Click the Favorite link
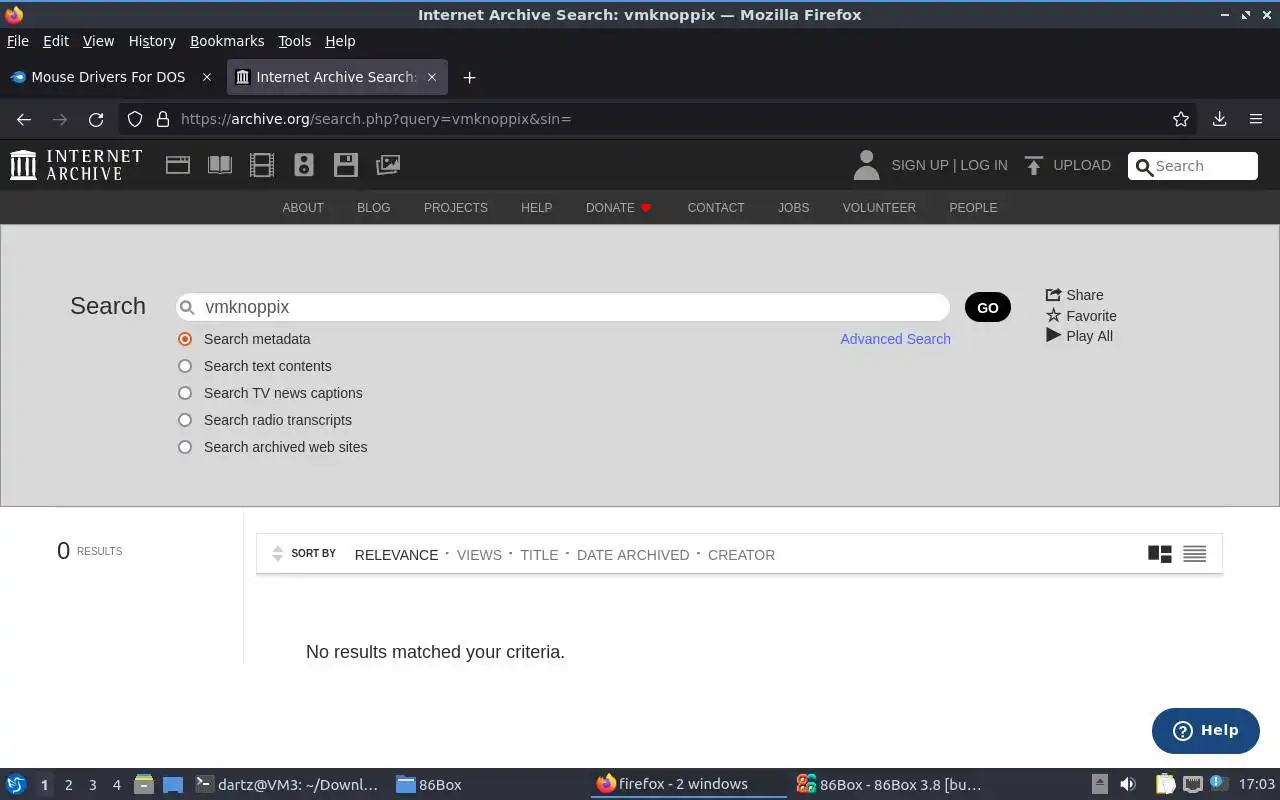The image size is (1280, 800). [x=1081, y=316]
